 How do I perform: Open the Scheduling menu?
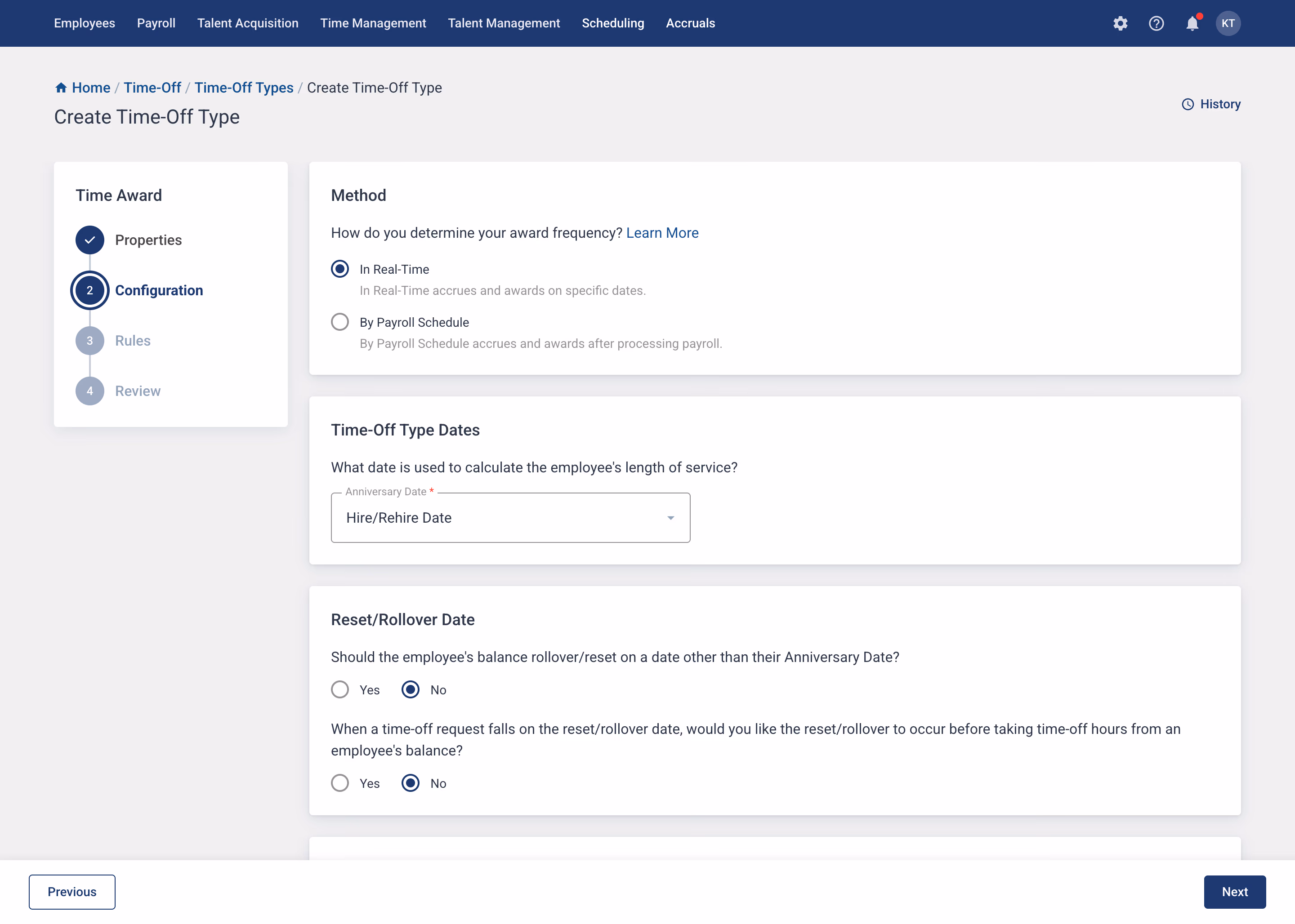pyautogui.click(x=612, y=23)
